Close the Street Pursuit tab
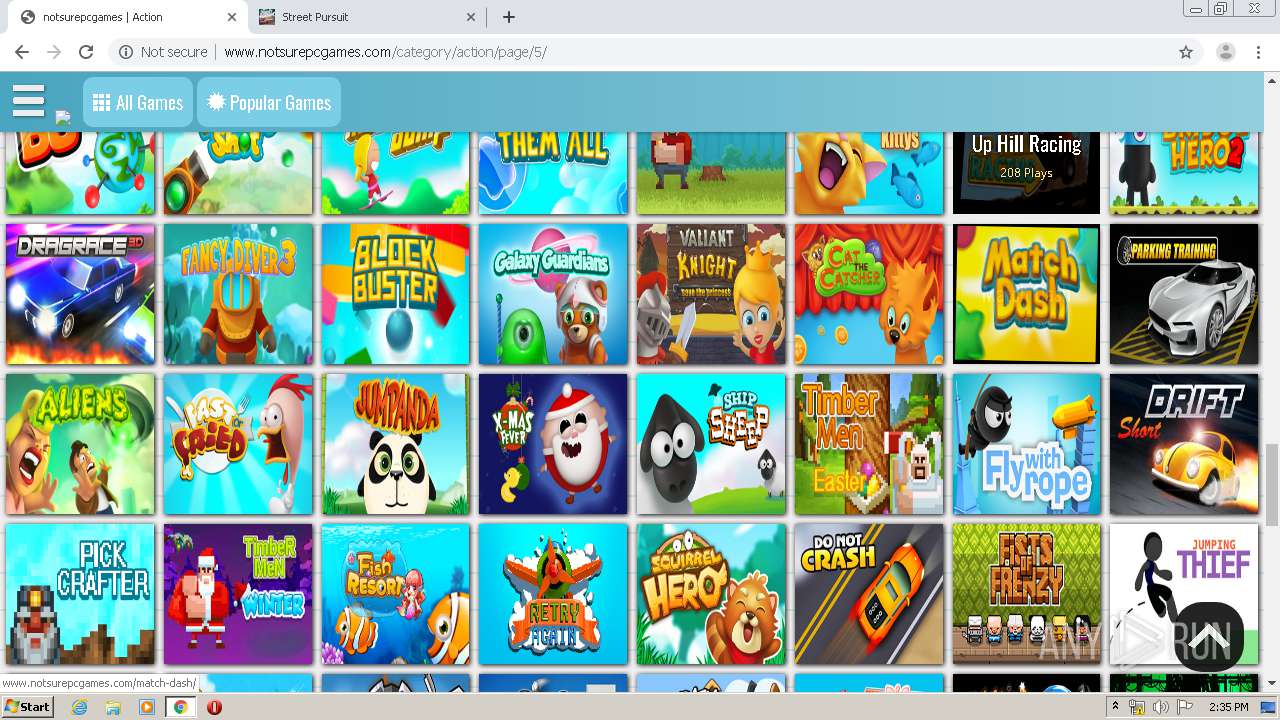1280x720 pixels. pyautogui.click(x=471, y=17)
